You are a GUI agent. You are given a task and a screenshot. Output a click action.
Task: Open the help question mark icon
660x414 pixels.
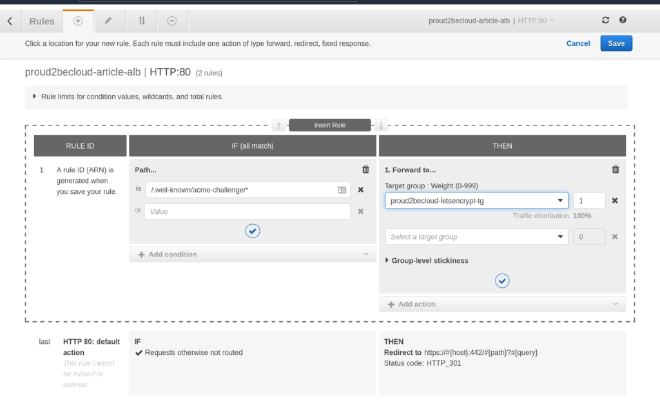[x=623, y=20]
